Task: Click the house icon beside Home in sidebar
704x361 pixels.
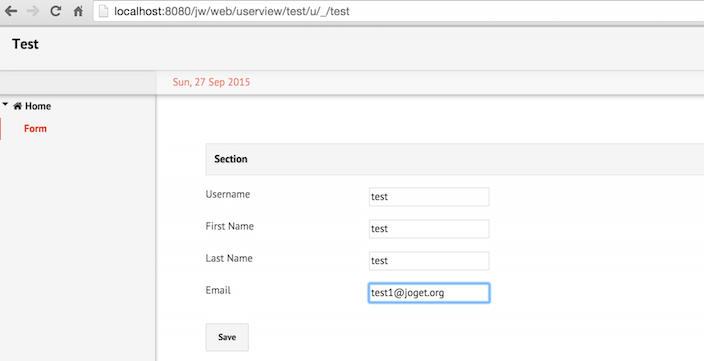Action: pyautogui.click(x=18, y=106)
